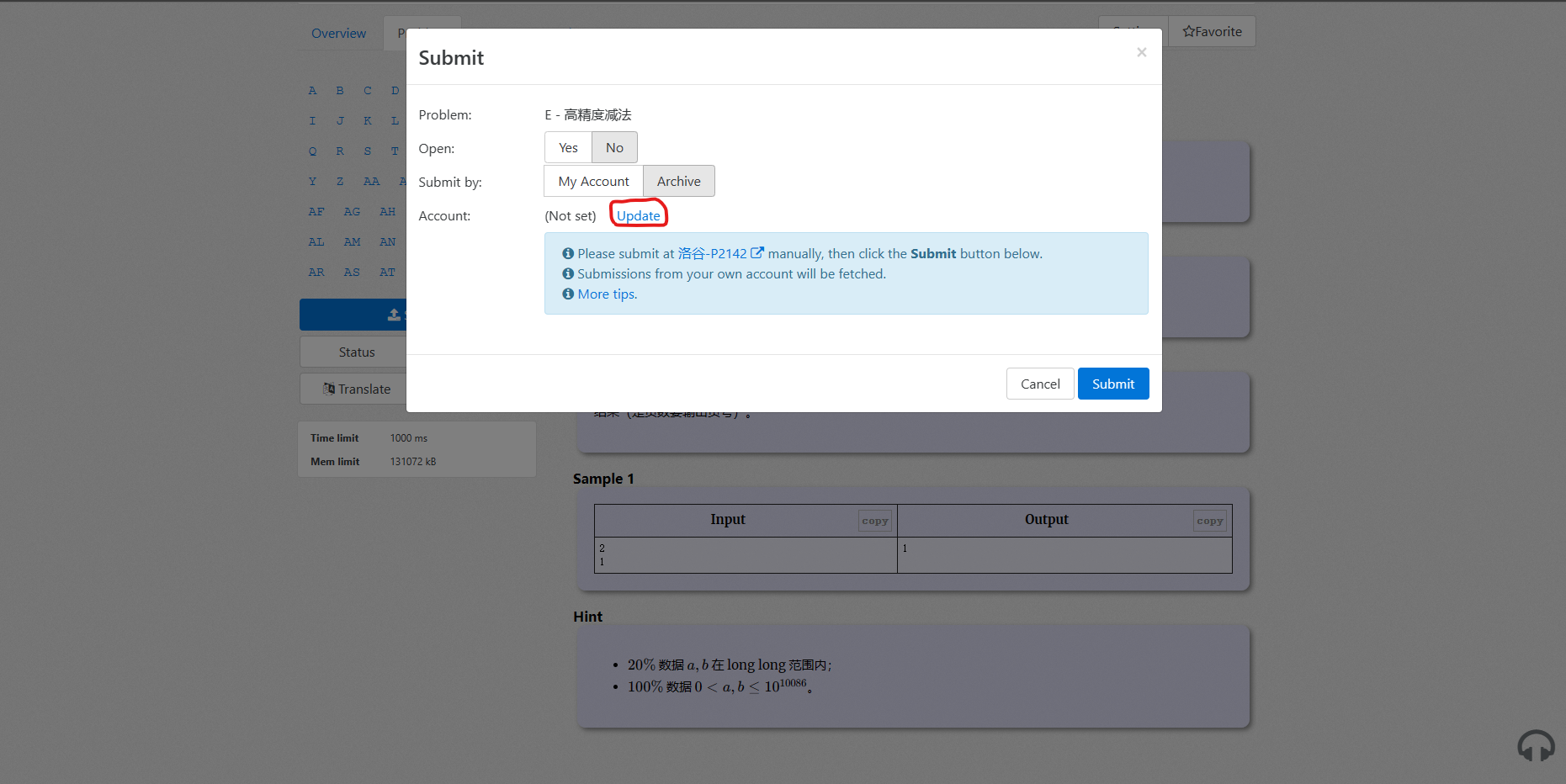Open problem J in the problem list
This screenshot has width=1566, height=784.
tap(340, 120)
